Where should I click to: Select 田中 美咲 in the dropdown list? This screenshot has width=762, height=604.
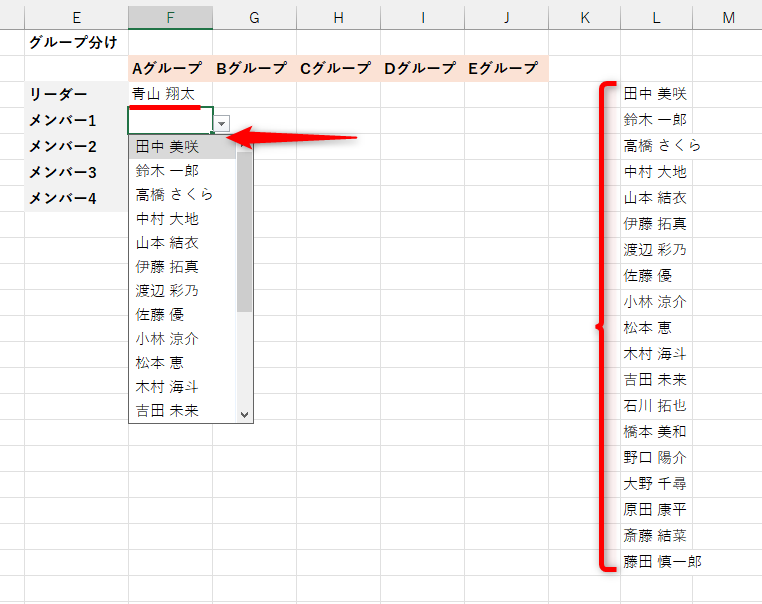[183, 147]
